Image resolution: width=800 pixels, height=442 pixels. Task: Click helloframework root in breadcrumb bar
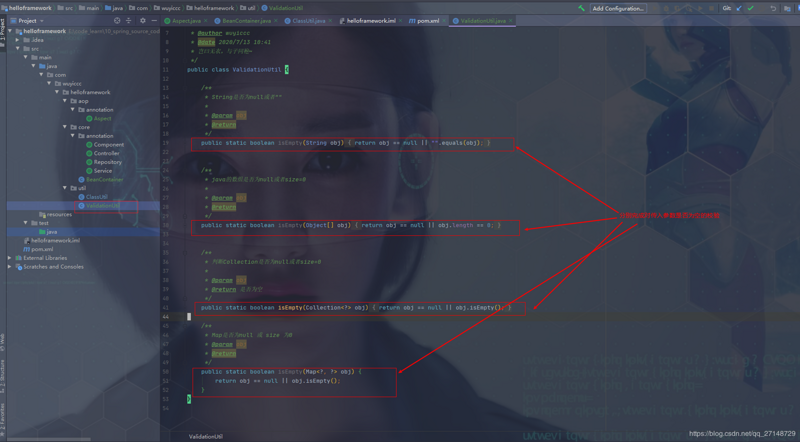(27, 8)
